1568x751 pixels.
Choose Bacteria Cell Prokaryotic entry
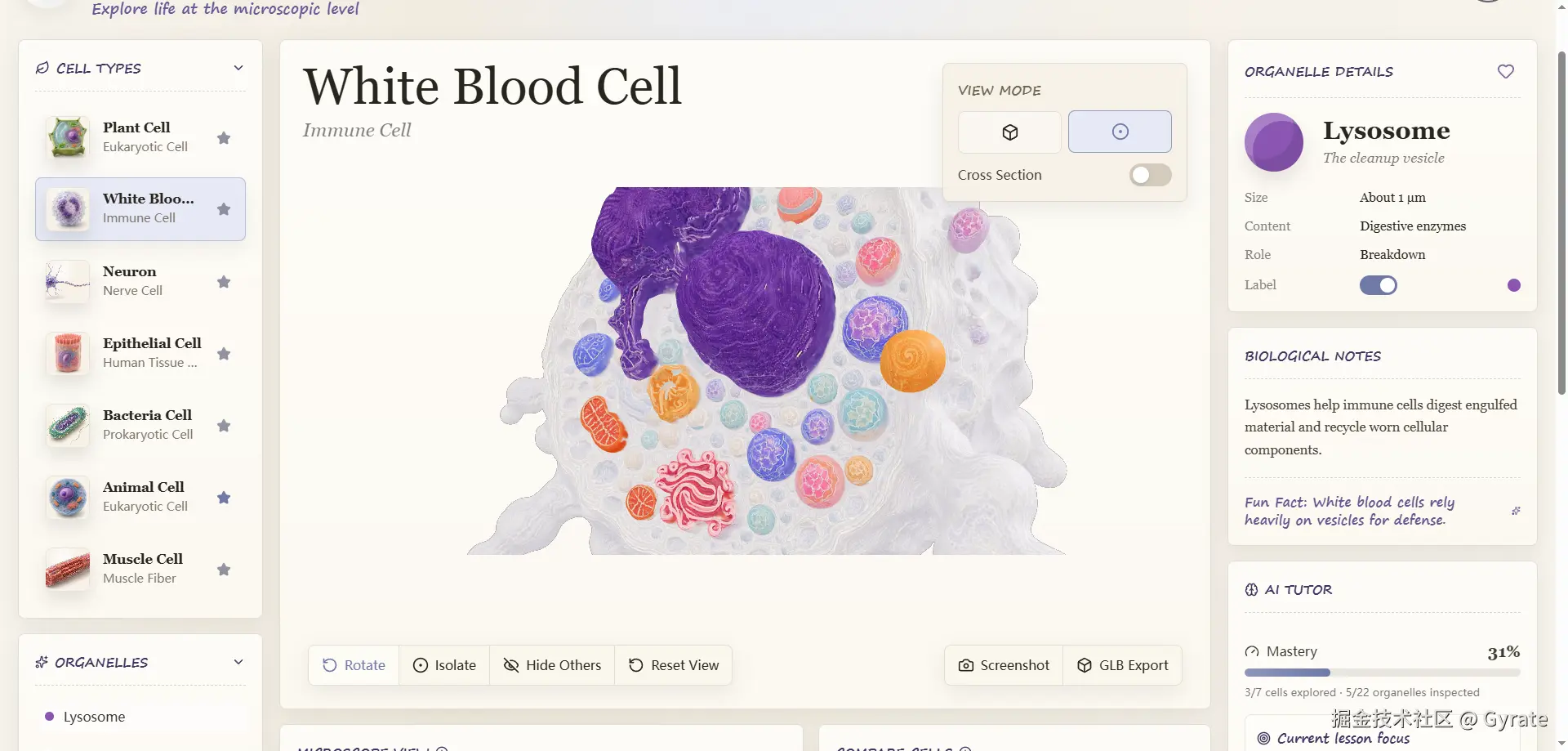(140, 425)
